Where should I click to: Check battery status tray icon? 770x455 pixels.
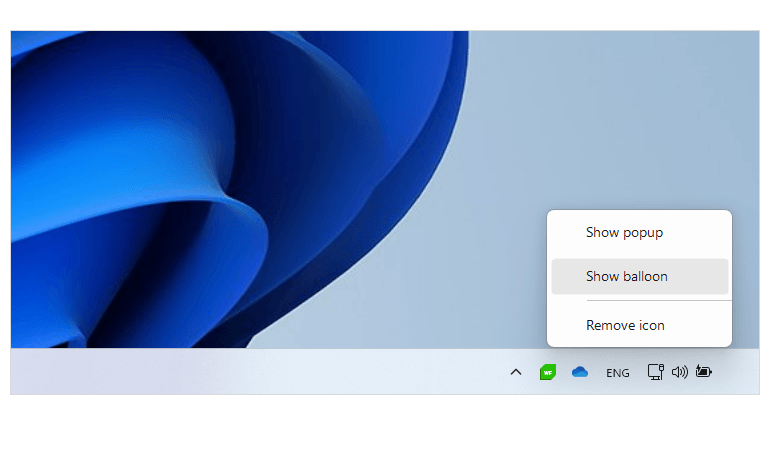coord(704,372)
